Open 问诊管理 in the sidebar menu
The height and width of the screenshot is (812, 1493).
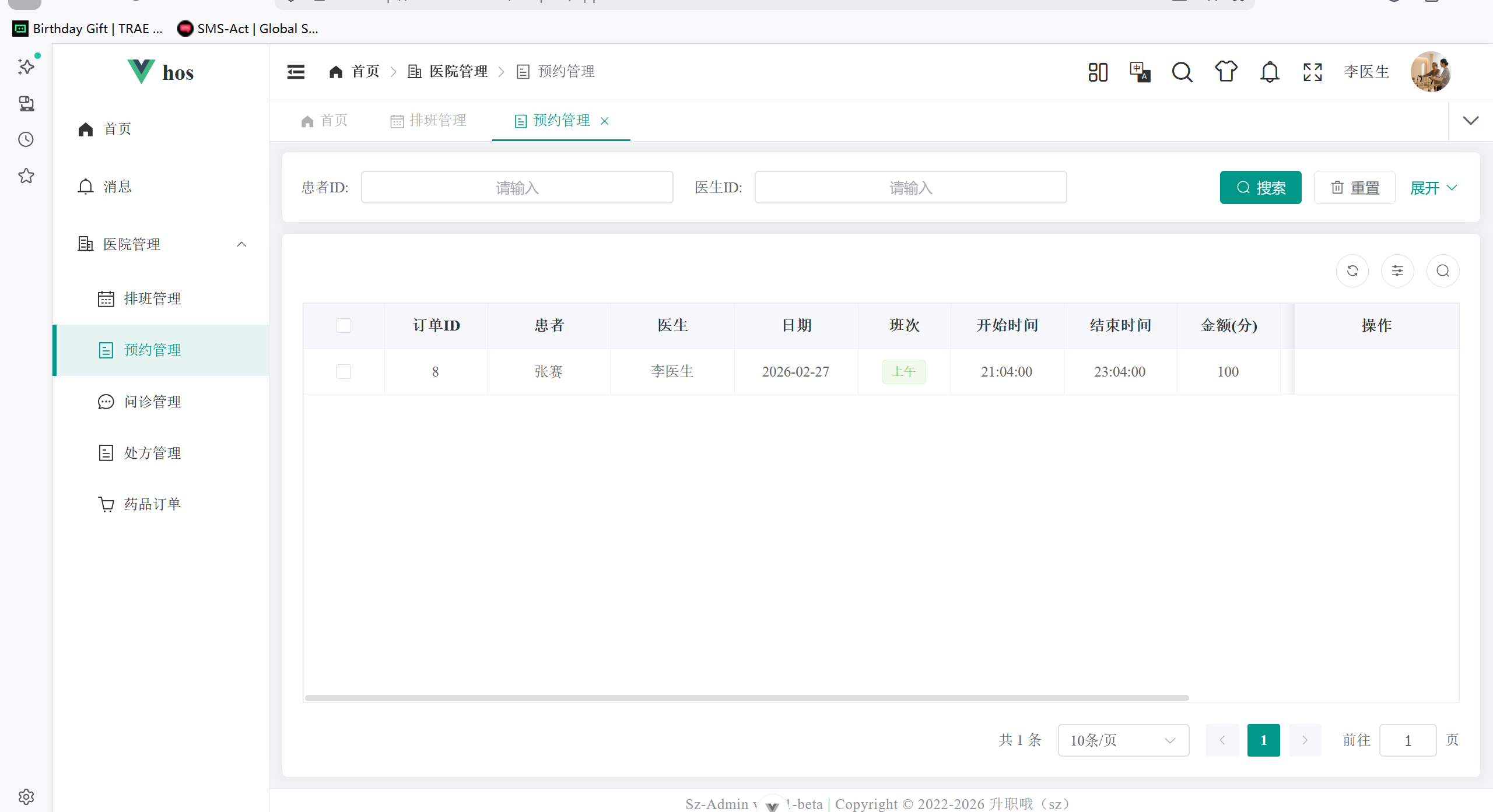152,402
